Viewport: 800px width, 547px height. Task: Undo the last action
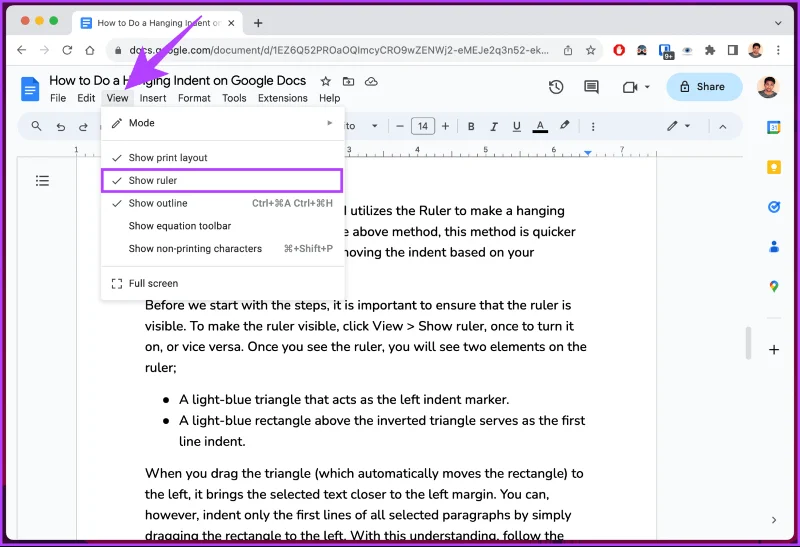(x=61, y=127)
